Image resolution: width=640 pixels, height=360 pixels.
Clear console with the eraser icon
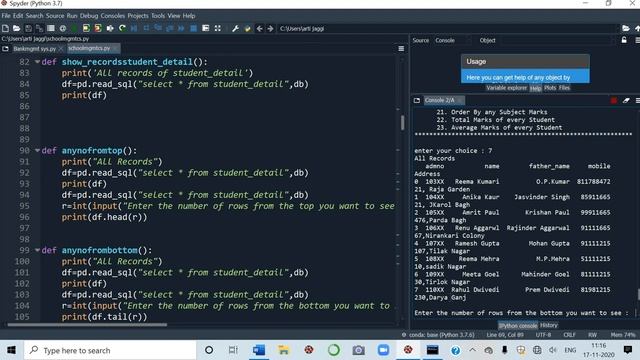[626, 100]
